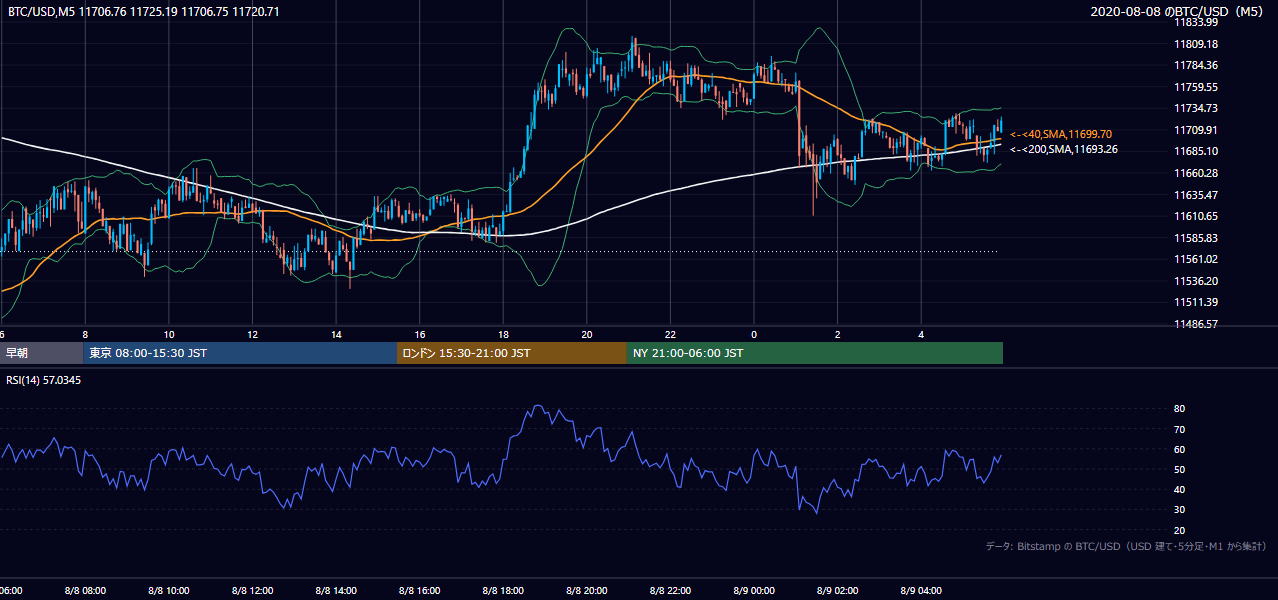This screenshot has width=1278, height=600.
Task: Click the price axis value 11709.91
Action: pos(1196,130)
